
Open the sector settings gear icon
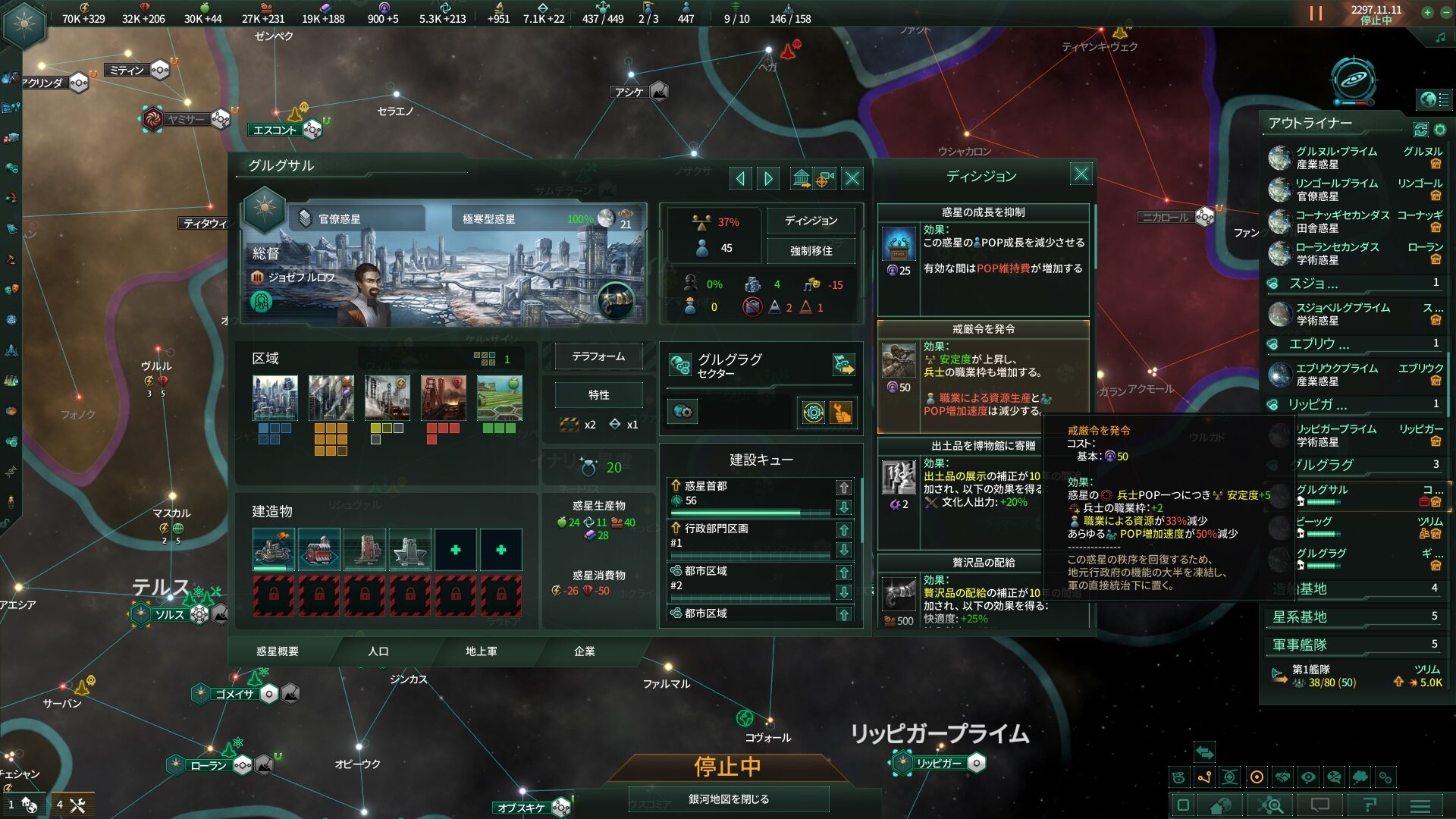[x=814, y=413]
